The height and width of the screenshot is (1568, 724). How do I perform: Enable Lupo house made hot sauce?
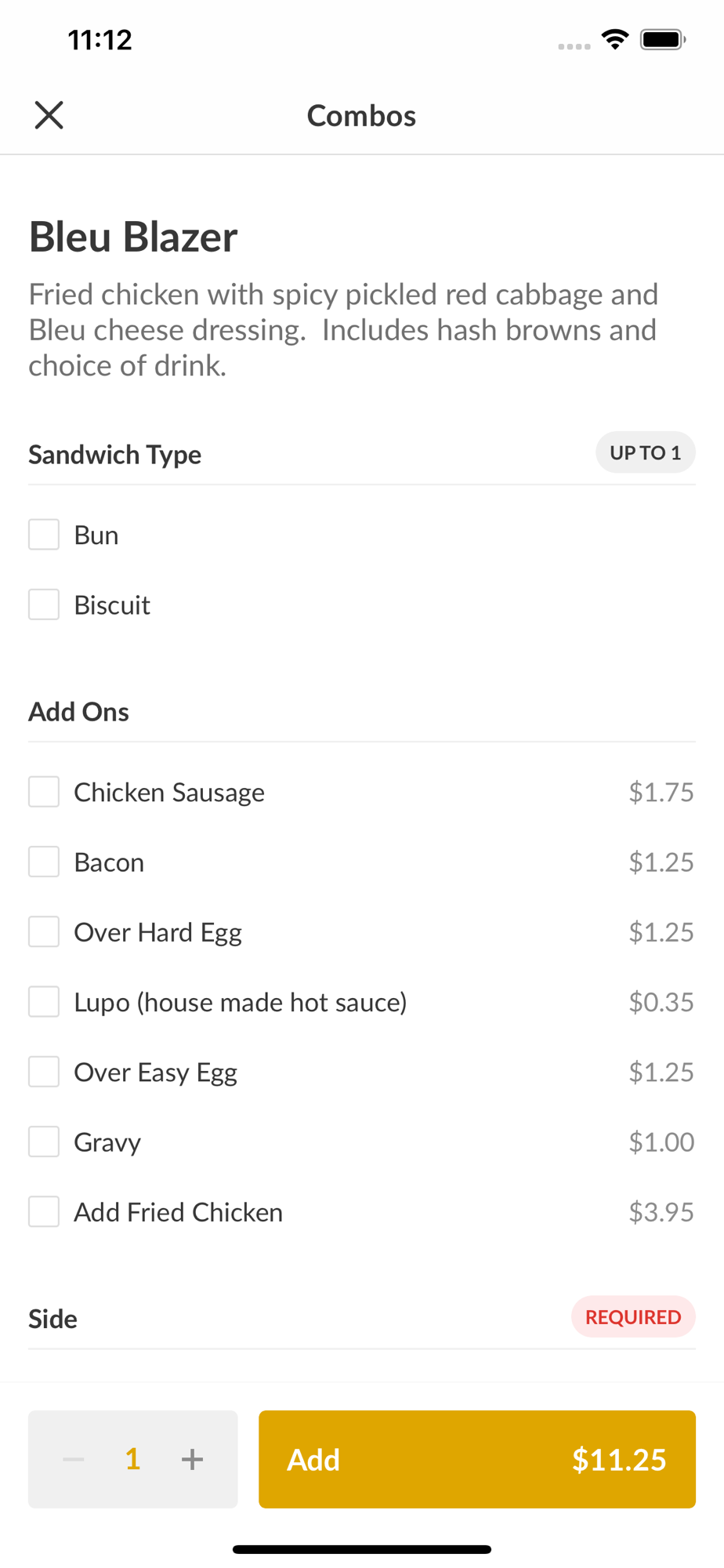44,1002
